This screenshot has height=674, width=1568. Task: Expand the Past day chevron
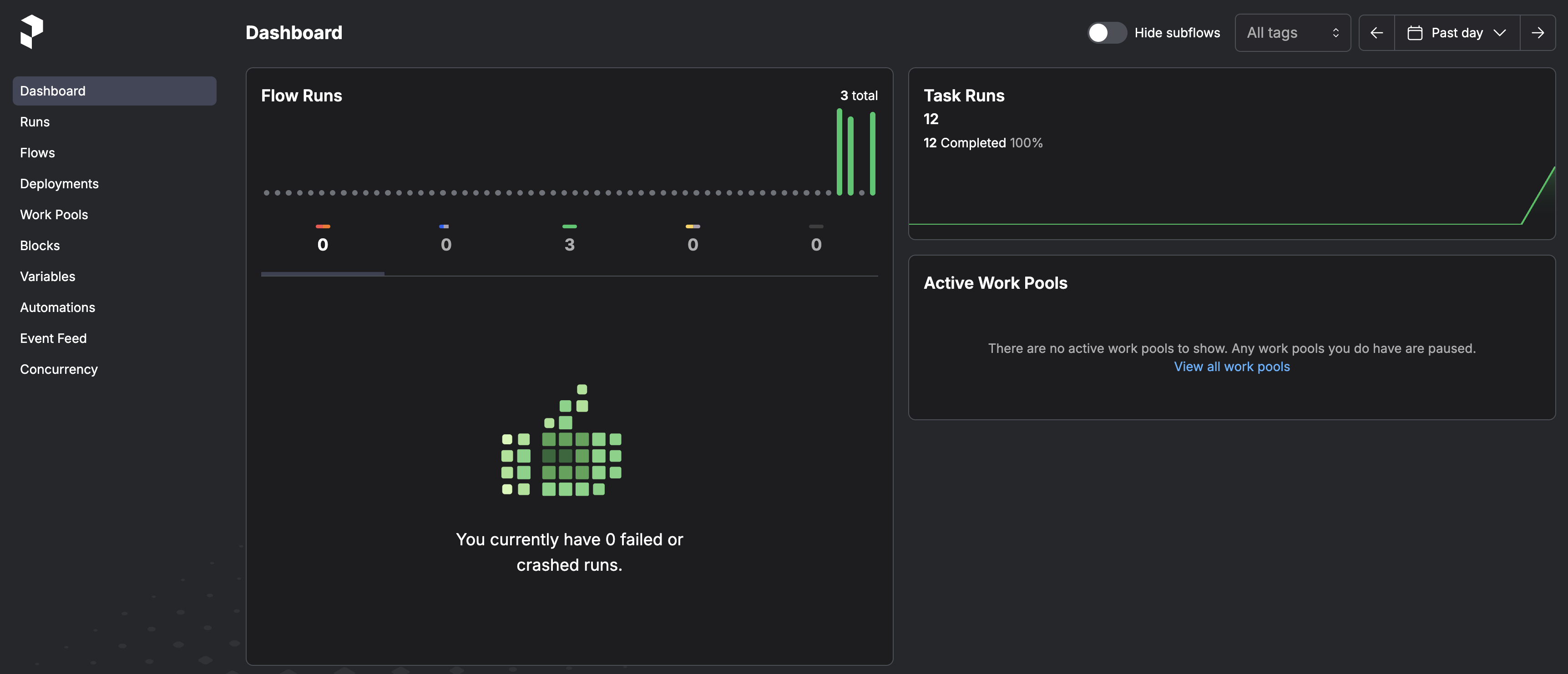point(1500,33)
